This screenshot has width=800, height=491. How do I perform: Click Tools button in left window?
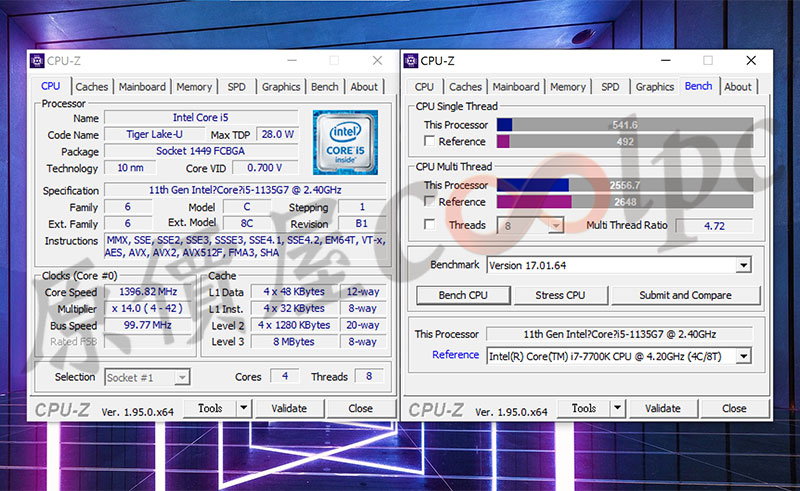click(210, 408)
